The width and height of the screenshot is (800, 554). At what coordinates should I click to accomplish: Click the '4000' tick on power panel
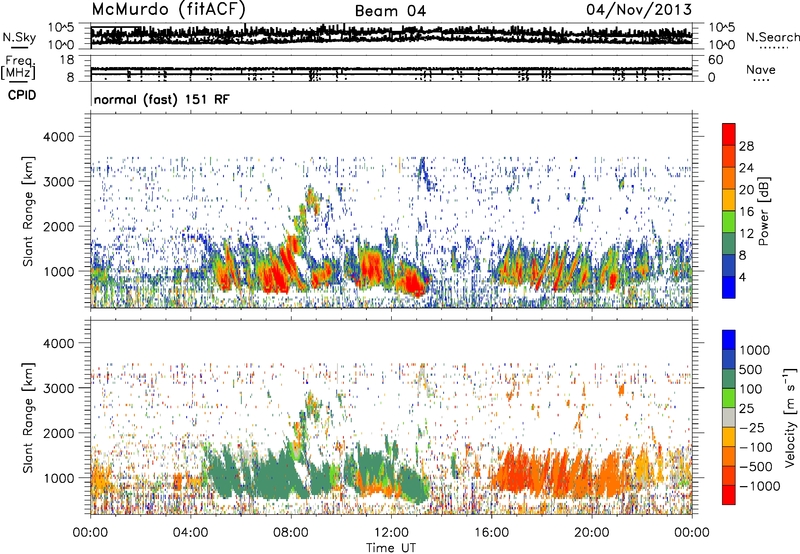tap(58, 137)
